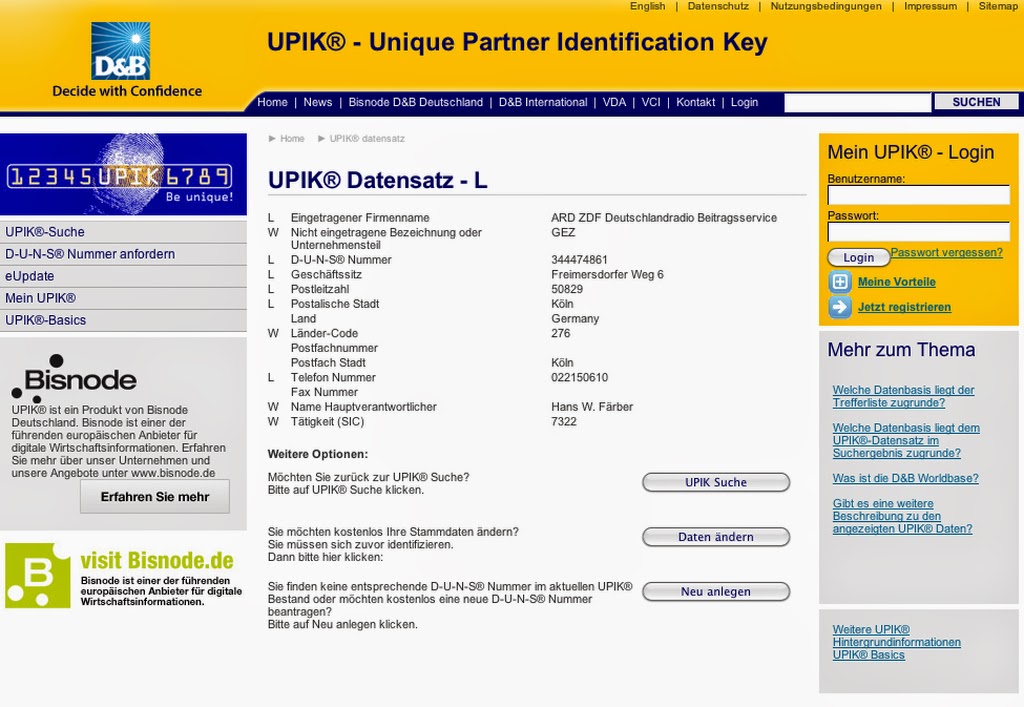Click the SIC value 7322
Image resolution: width=1024 pixels, height=707 pixels.
[x=564, y=422]
